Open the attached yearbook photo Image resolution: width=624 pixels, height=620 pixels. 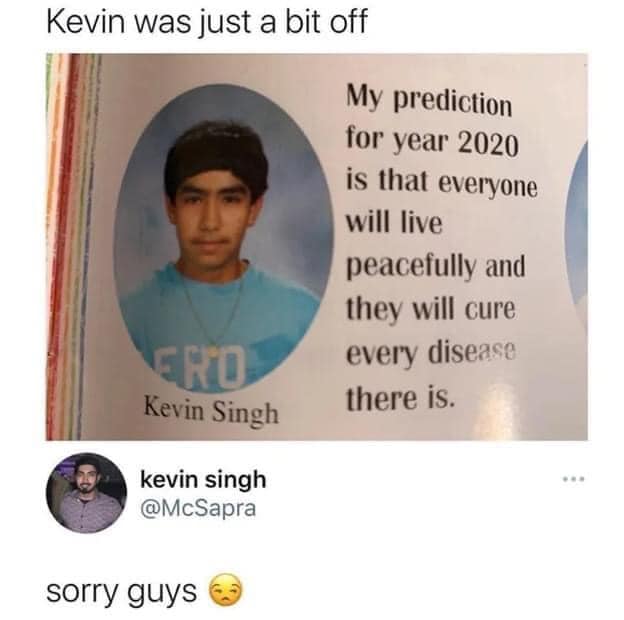317,247
